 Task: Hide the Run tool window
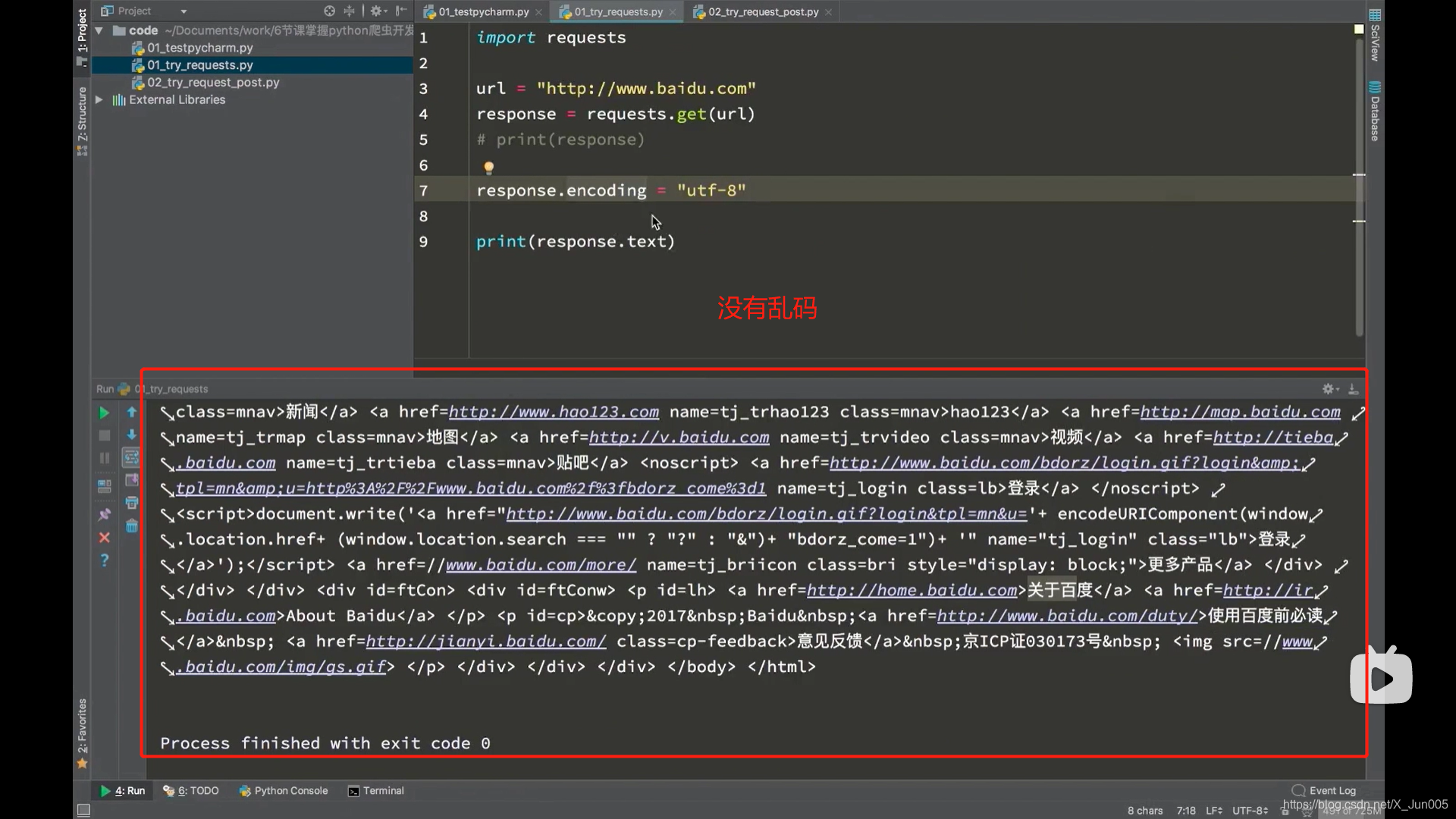[x=1354, y=388]
